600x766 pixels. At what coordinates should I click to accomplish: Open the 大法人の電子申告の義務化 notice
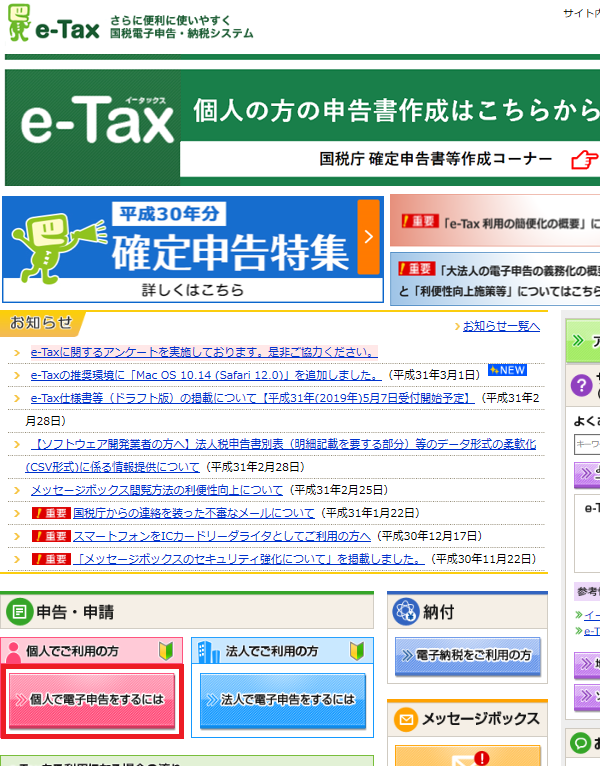point(495,279)
